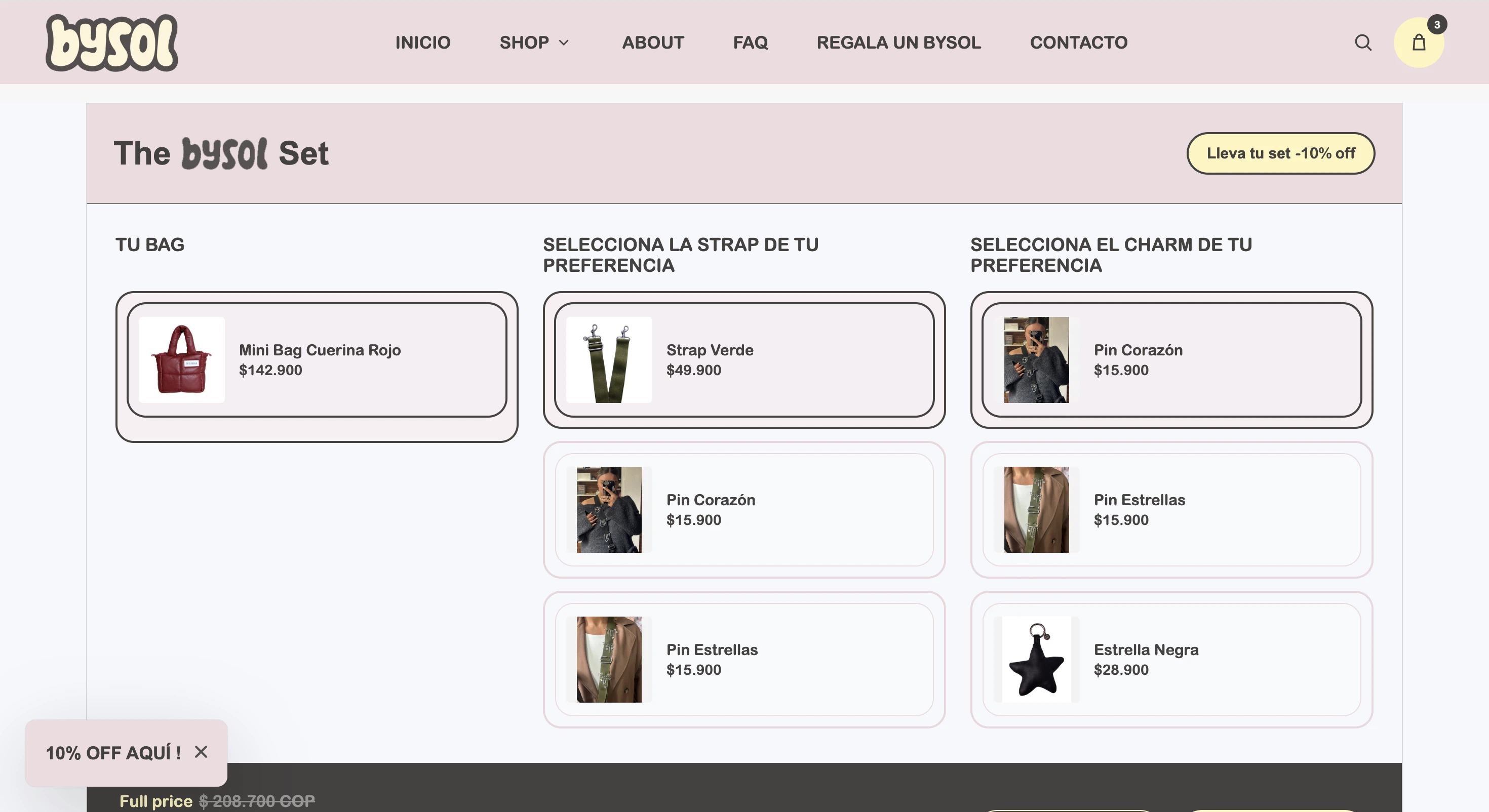Open the search magnifier icon

[1363, 43]
